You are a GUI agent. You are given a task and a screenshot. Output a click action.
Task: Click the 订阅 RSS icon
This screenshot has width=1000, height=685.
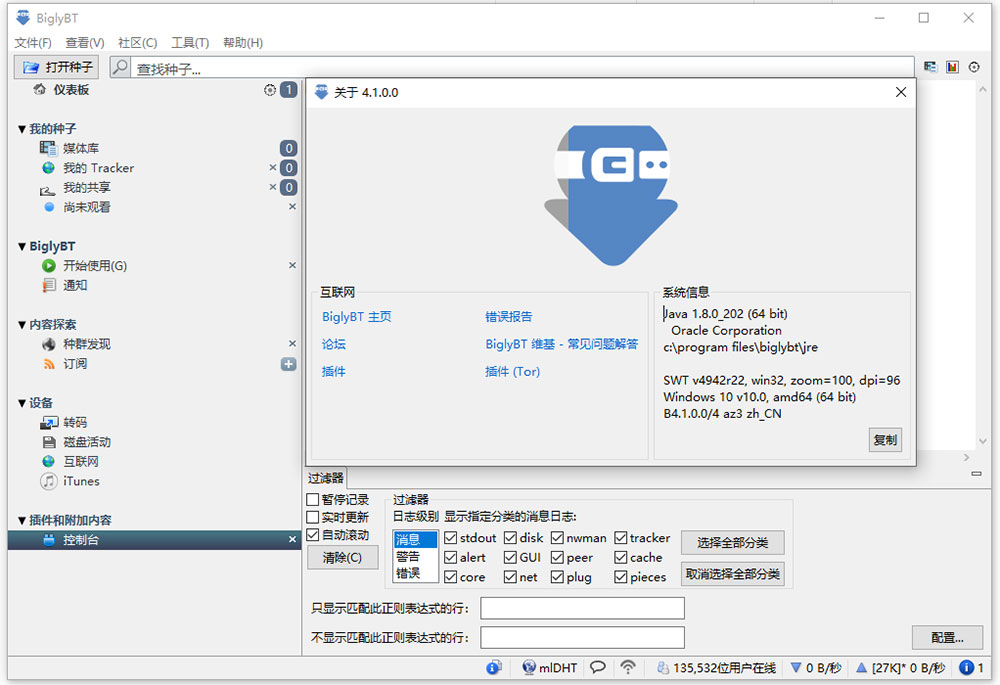(x=48, y=364)
